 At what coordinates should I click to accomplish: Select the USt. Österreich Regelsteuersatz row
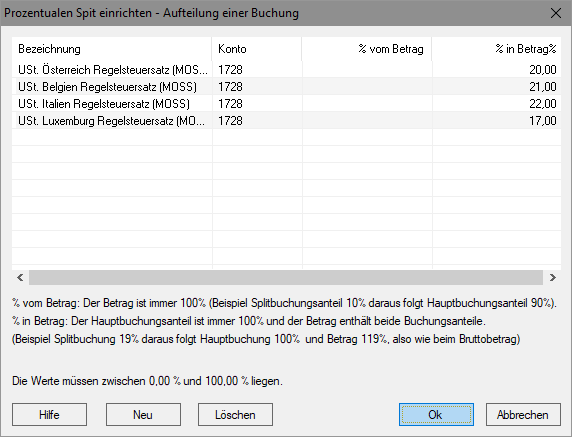(x=286, y=69)
